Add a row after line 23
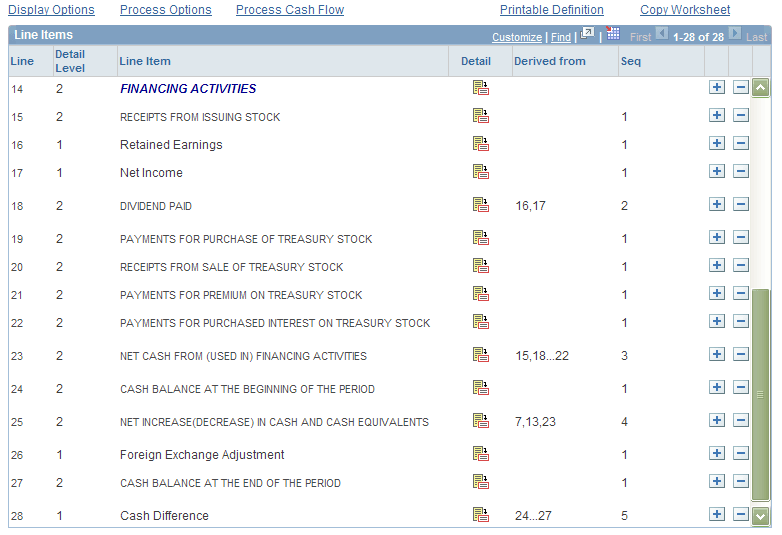Screen dimensions: 782x535 tap(717, 354)
